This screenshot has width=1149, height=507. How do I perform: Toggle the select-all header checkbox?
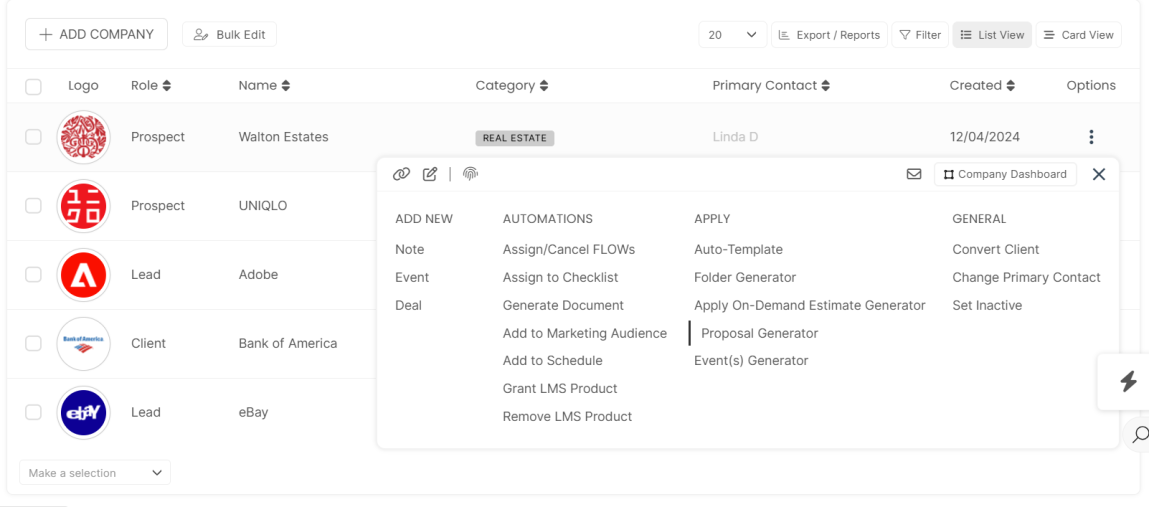click(33, 87)
